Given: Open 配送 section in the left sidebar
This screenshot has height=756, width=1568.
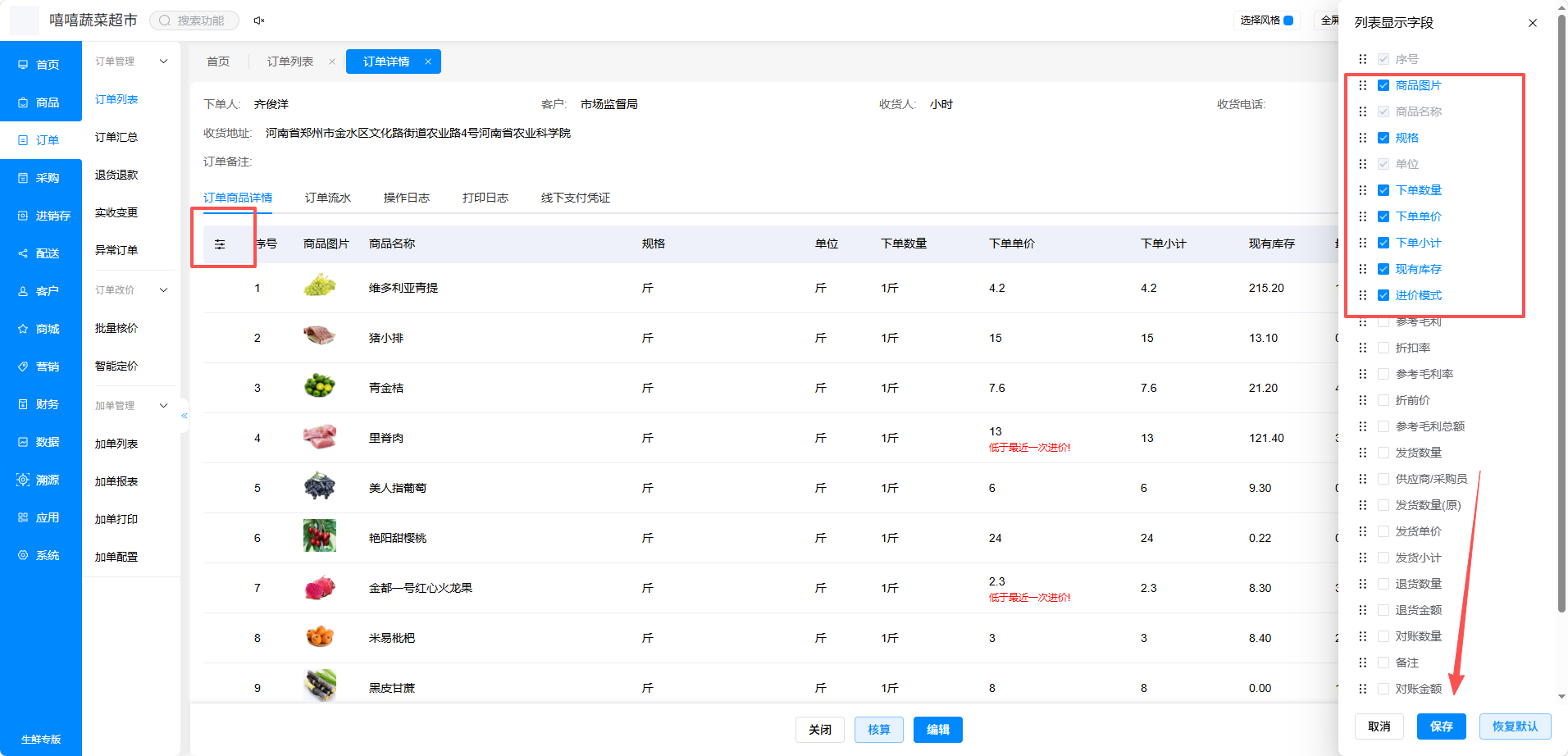Looking at the screenshot, I should [x=41, y=253].
